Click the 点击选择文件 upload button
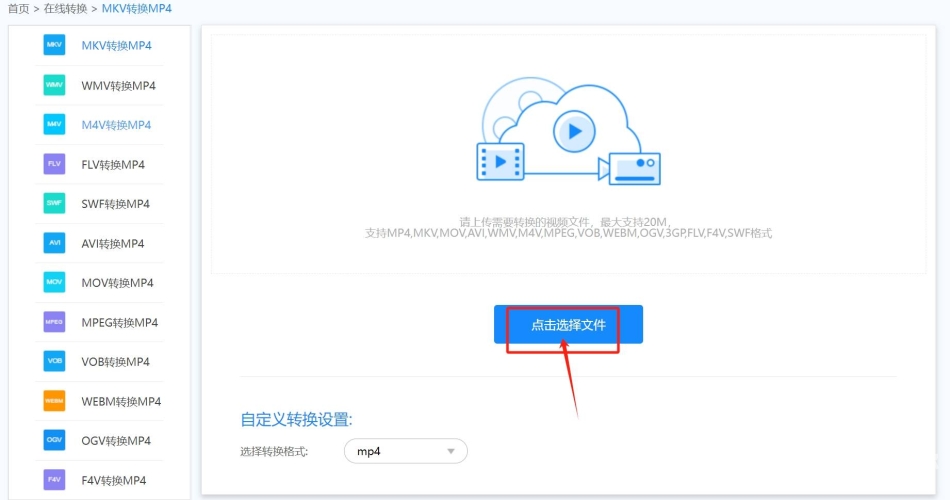 point(568,324)
